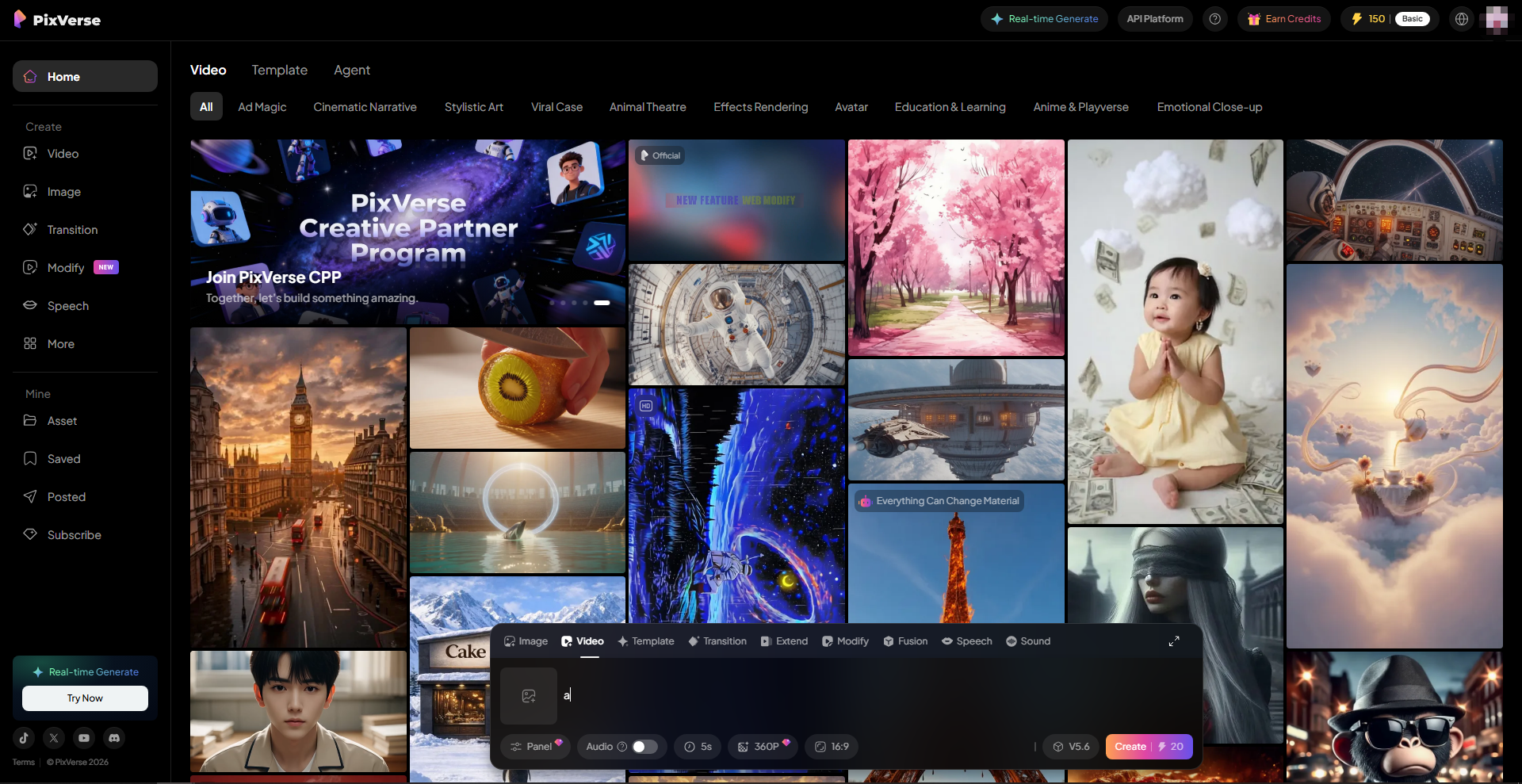Click the Try Now button

(x=85, y=698)
